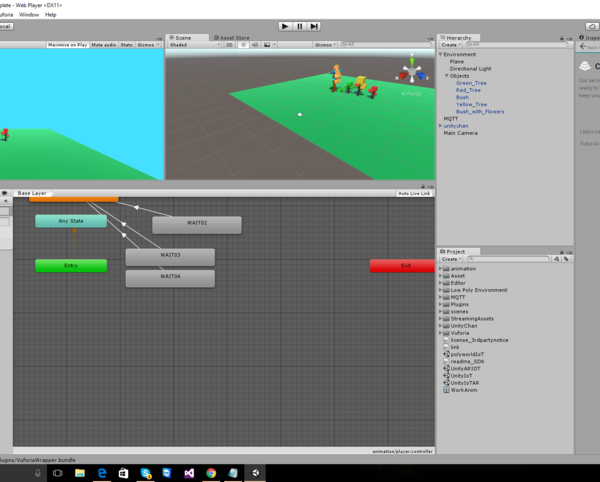
Task: Open the cloud services icon
Action: [592, 26]
